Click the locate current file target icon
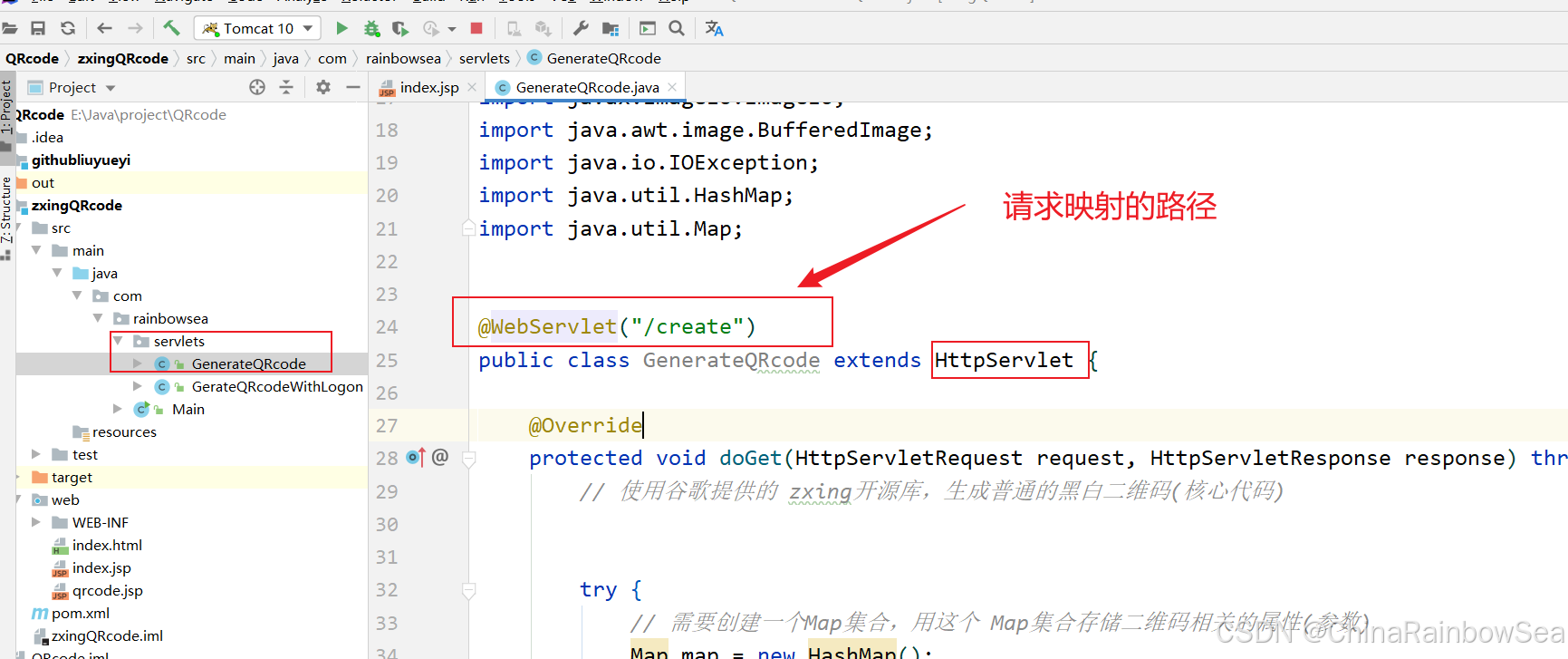The image size is (1568, 659). 257,87
